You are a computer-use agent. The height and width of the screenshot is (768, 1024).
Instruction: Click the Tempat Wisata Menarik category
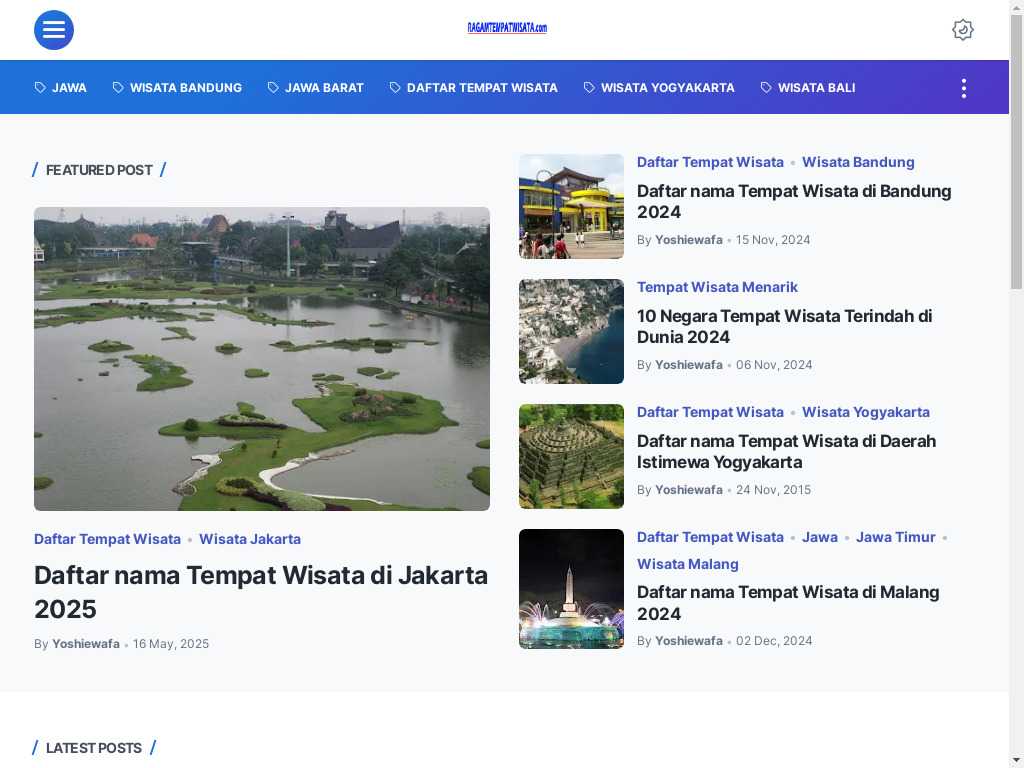click(717, 287)
